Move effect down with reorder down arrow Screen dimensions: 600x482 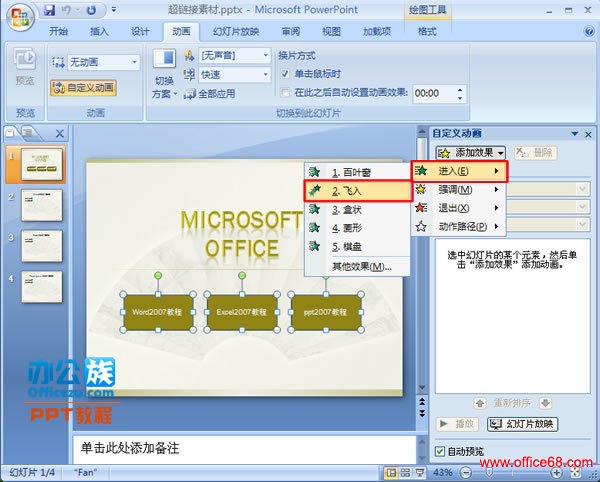tap(546, 403)
